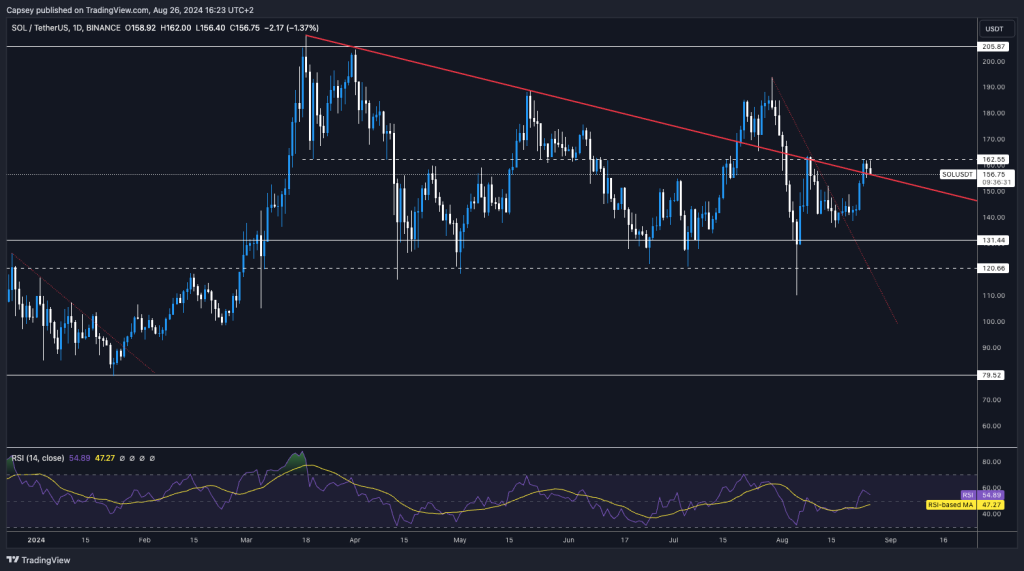
Task: Click the Sep label on time axis
Action: (892, 537)
